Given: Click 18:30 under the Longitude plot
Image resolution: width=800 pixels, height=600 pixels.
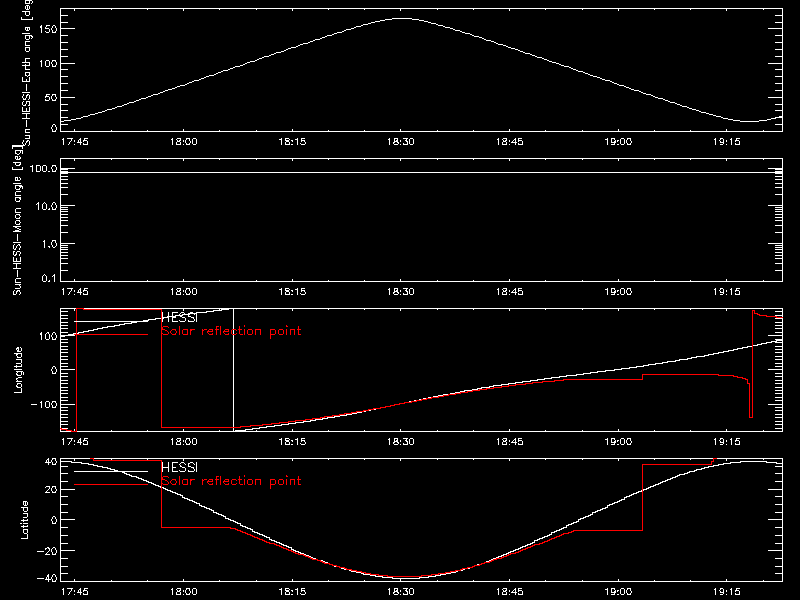Looking at the screenshot, I should coord(401,442).
